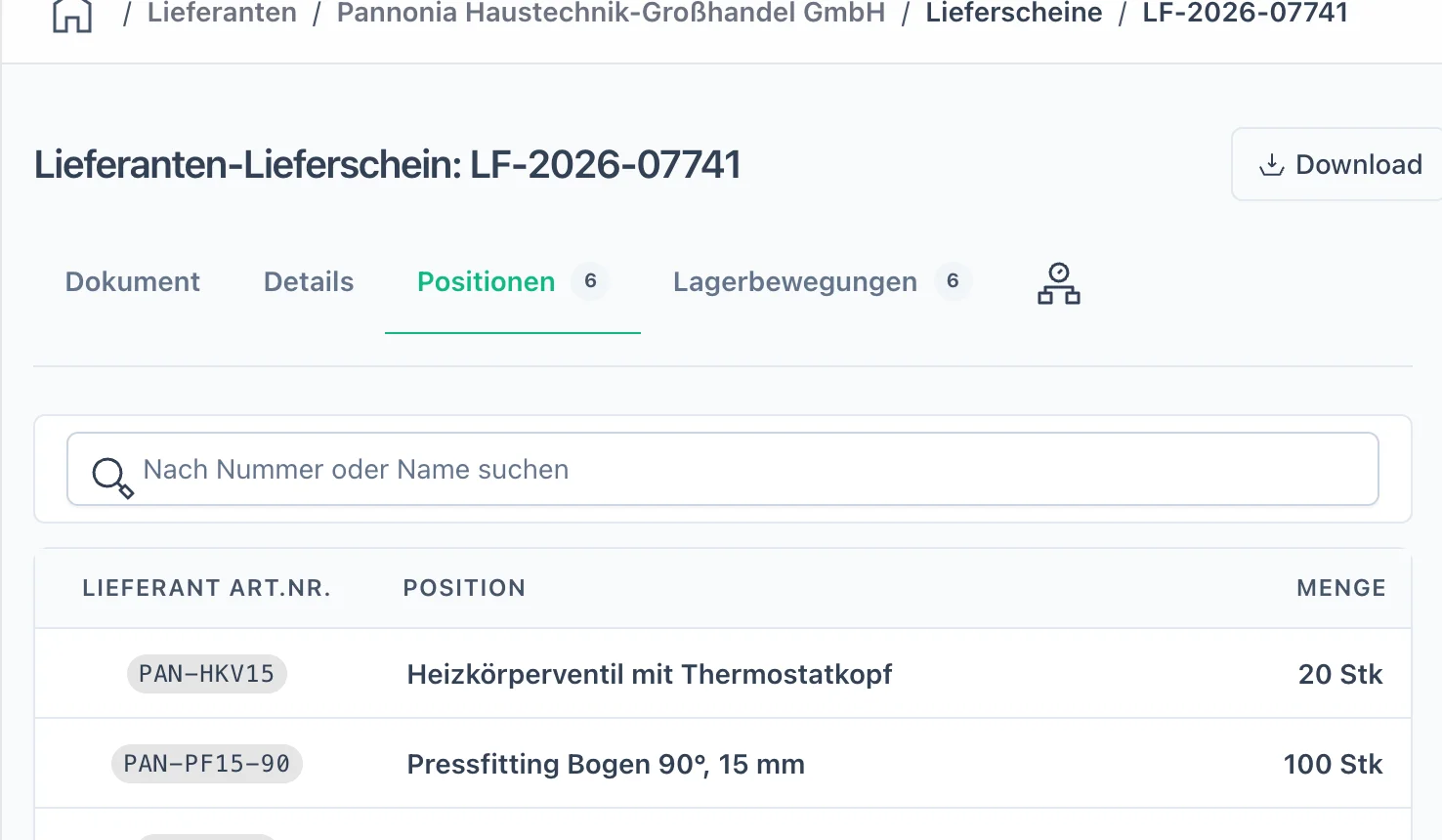This screenshot has width=1442, height=840.
Task: Open Pannonia Haustechnik-Großhandel GmbH breadcrumb
Action: coord(611,14)
